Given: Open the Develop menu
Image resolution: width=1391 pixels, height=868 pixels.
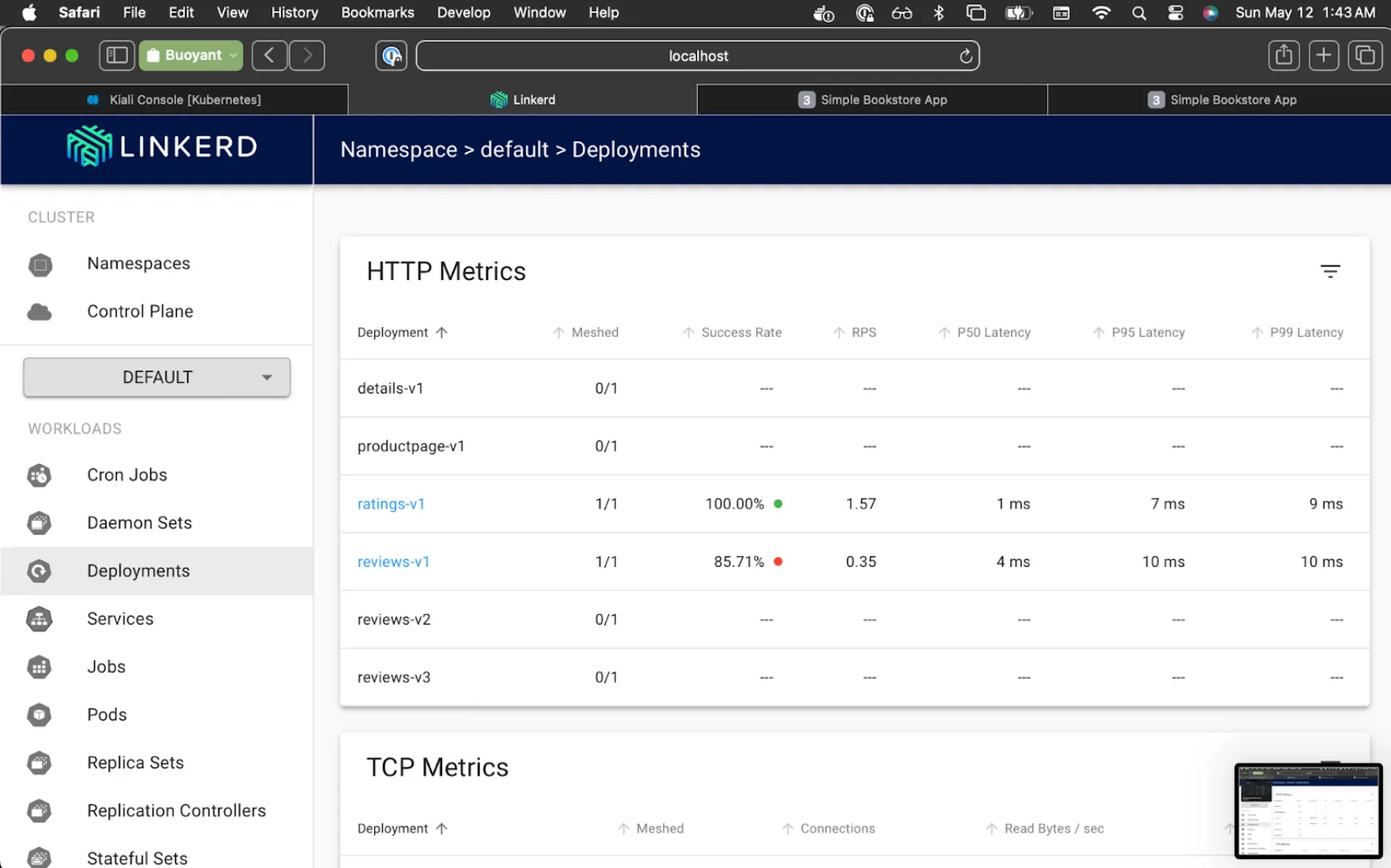Looking at the screenshot, I should pyautogui.click(x=463, y=13).
